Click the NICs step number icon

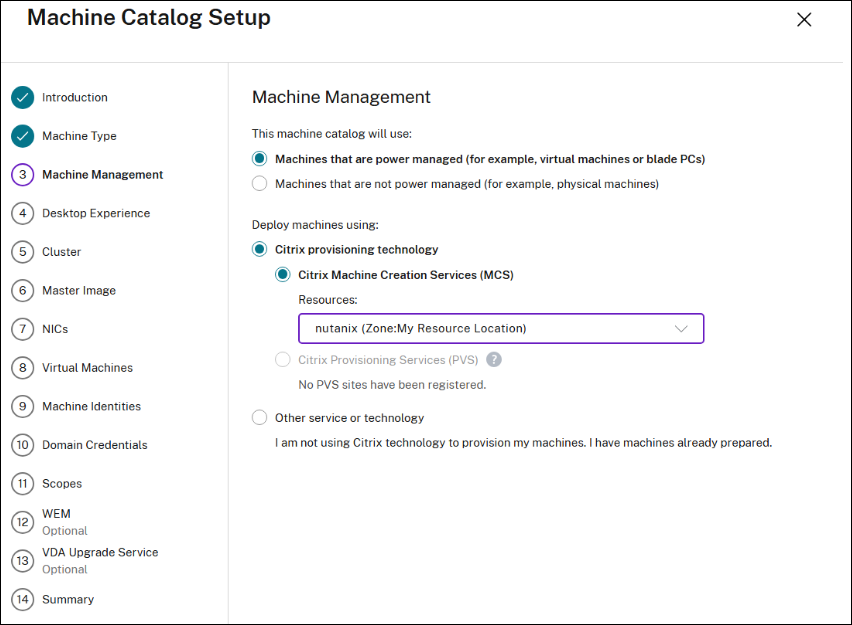point(23,329)
